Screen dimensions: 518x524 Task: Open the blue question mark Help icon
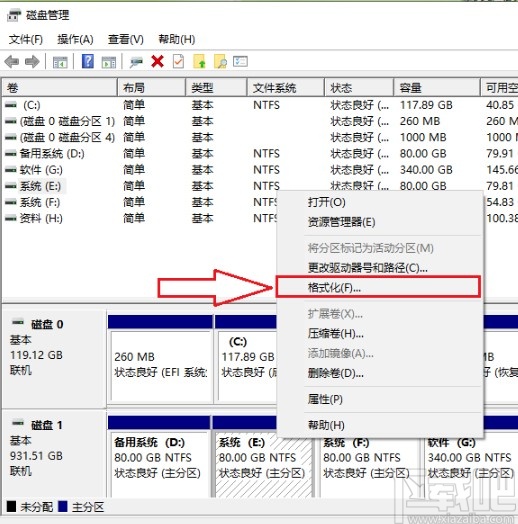(88, 61)
